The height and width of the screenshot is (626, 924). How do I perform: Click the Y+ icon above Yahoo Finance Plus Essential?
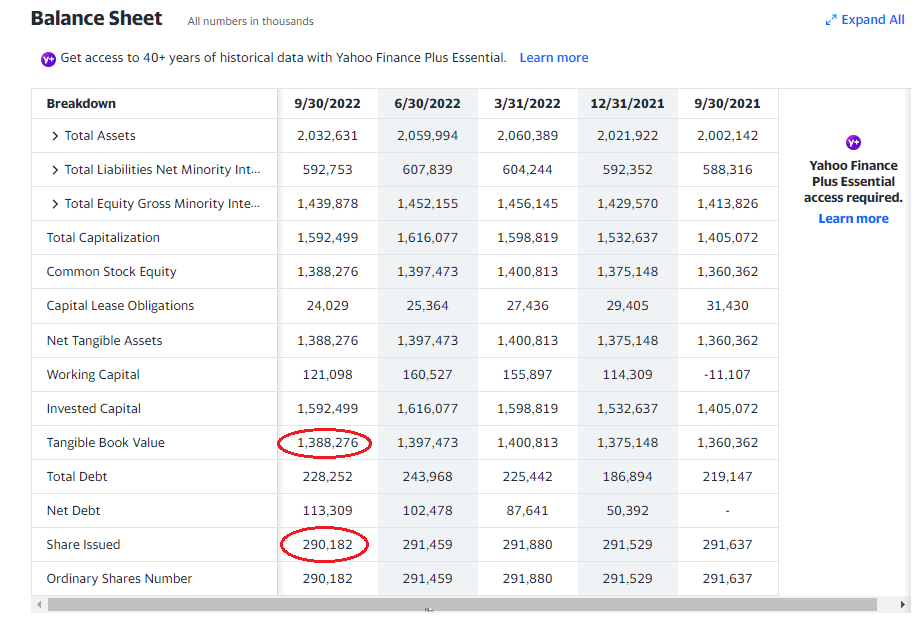pos(853,143)
